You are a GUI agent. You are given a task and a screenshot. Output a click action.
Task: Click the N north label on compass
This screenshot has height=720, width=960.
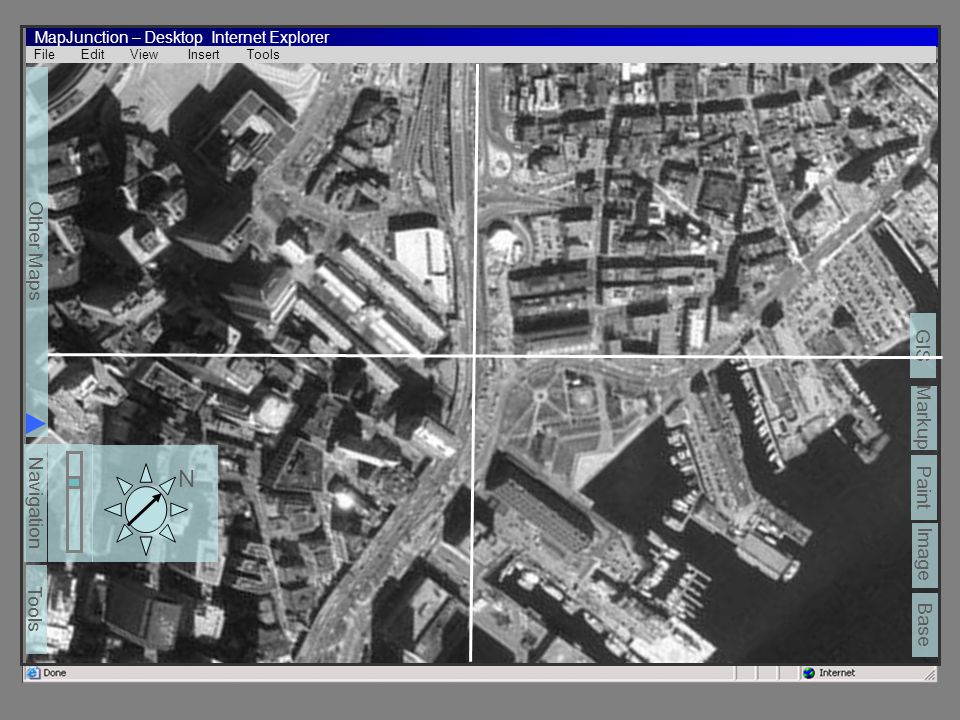tap(187, 479)
